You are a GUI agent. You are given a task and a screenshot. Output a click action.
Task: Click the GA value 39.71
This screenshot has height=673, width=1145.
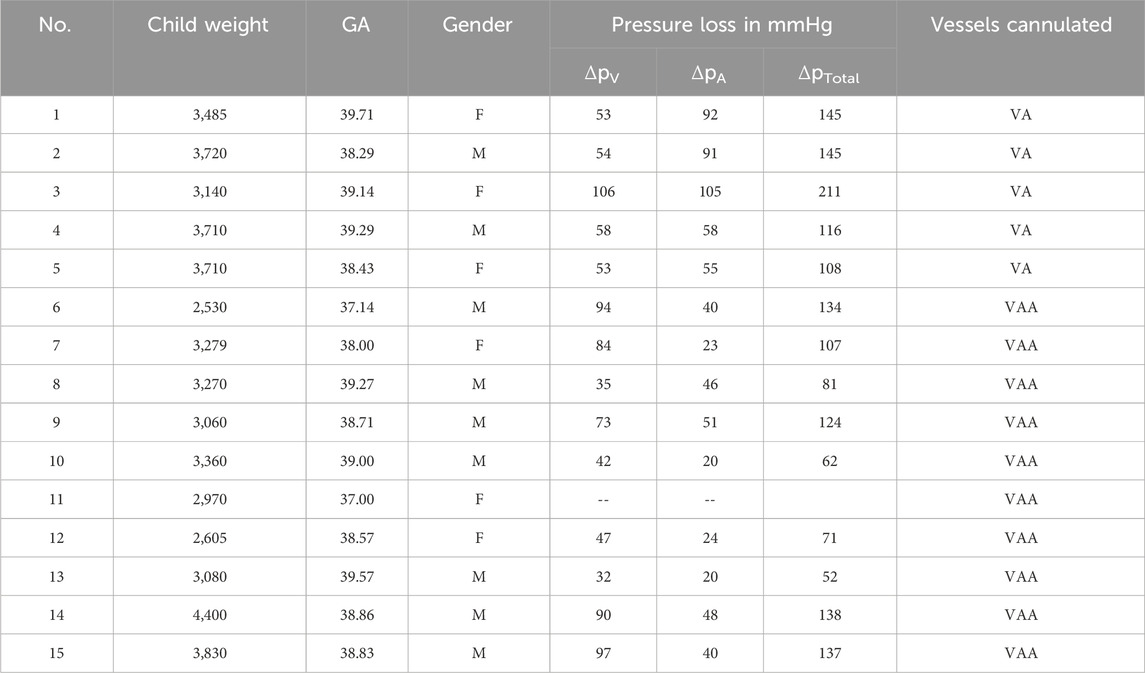point(356,115)
